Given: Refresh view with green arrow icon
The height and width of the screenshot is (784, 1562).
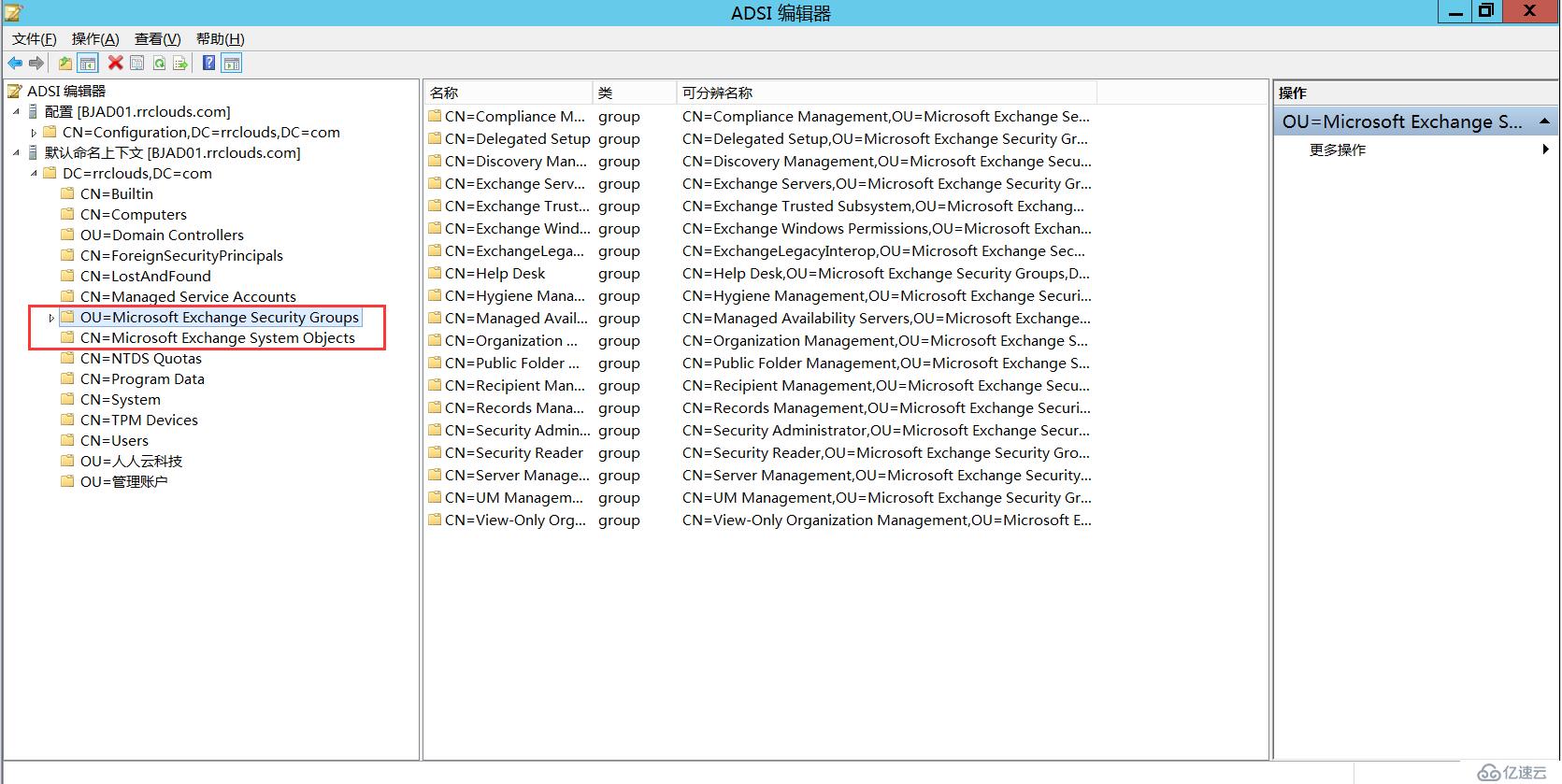Looking at the screenshot, I should (159, 64).
